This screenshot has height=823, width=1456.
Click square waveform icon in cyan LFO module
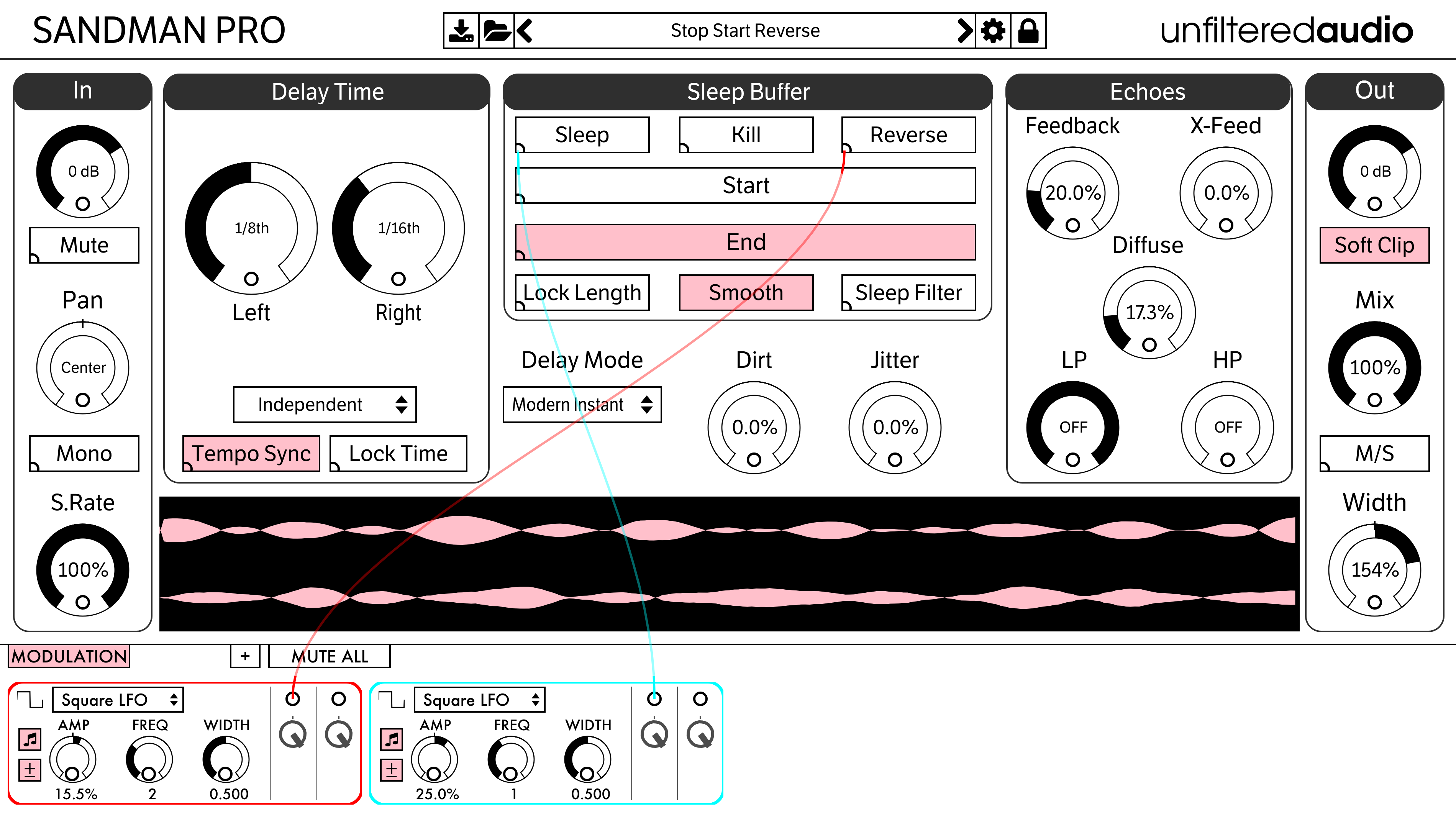392,700
